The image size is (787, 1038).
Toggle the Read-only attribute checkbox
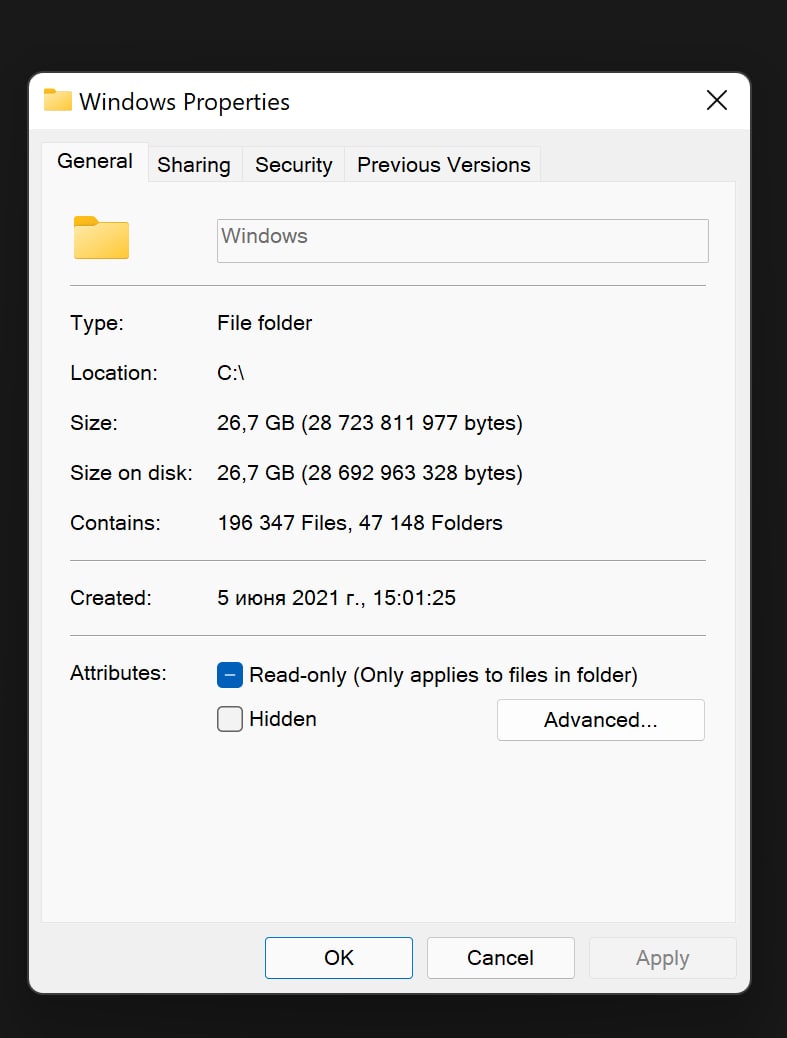point(230,675)
